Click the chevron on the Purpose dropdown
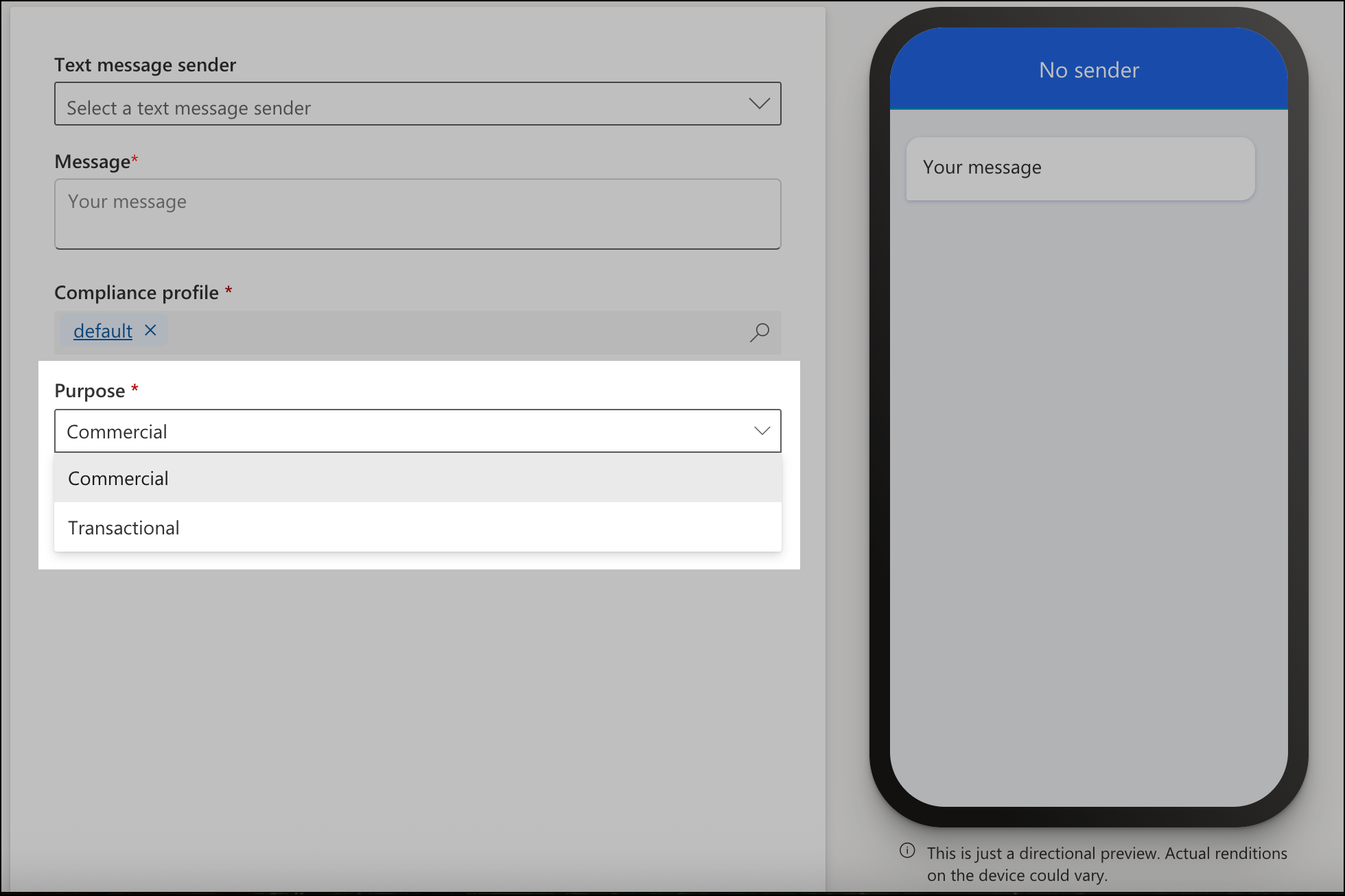The height and width of the screenshot is (896, 1345). pyautogui.click(x=762, y=431)
